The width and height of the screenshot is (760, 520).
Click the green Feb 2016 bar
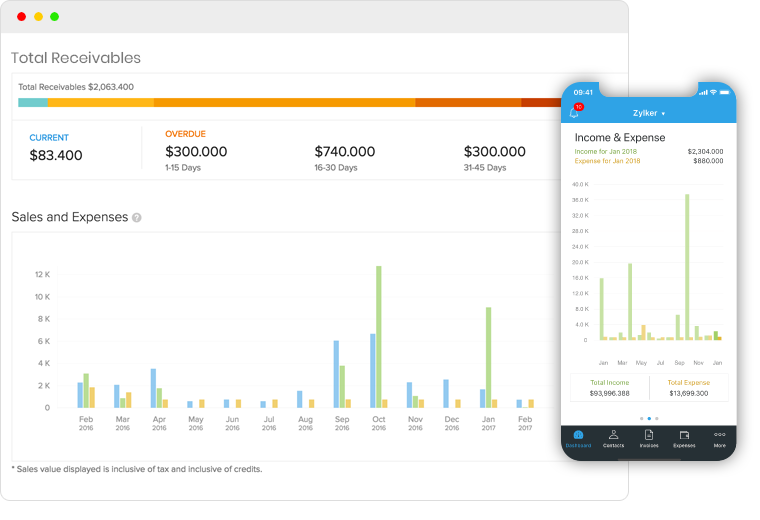(86, 391)
